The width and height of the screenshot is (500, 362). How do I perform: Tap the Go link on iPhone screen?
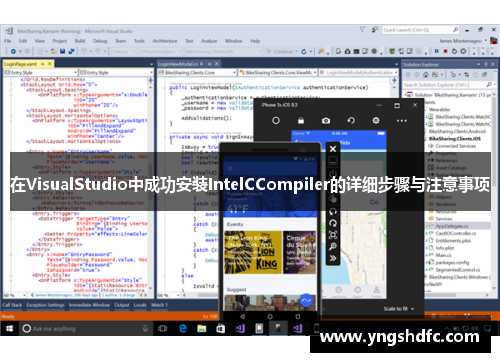click(374, 202)
